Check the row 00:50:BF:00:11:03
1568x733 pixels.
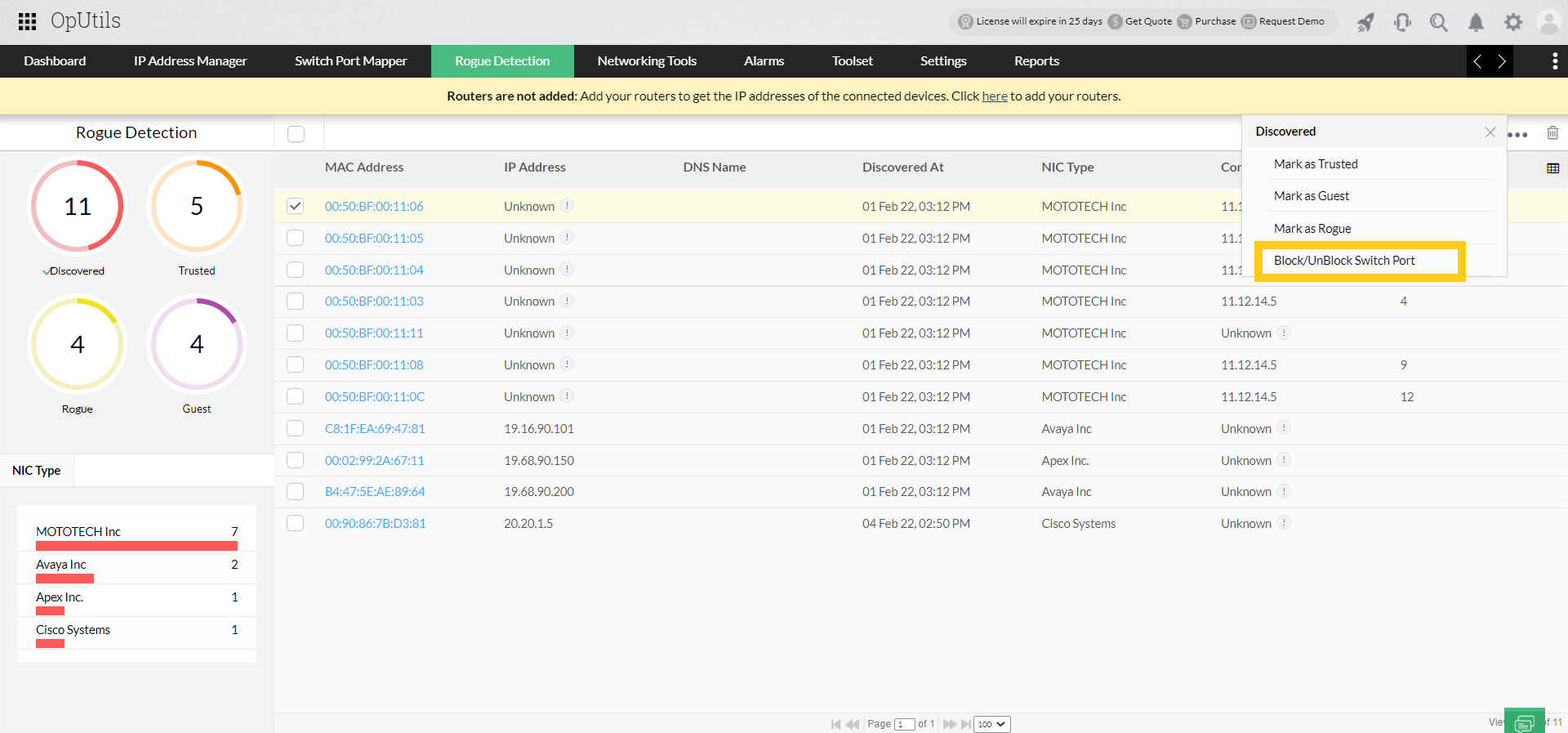(x=296, y=301)
